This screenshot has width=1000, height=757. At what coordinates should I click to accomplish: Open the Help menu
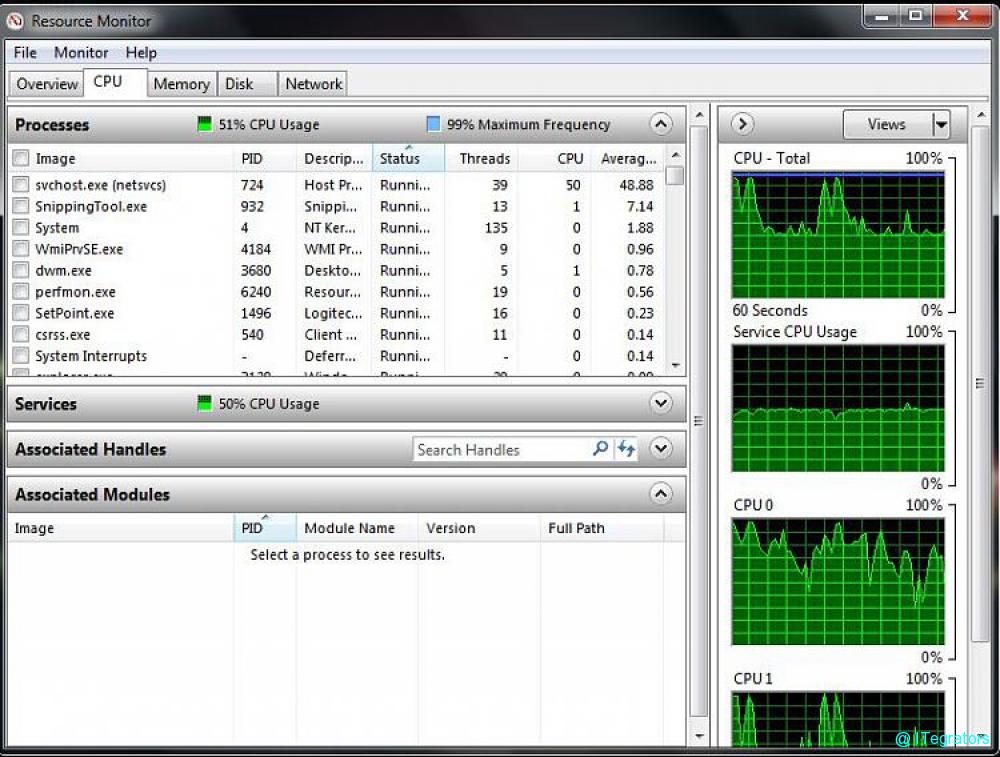point(141,52)
